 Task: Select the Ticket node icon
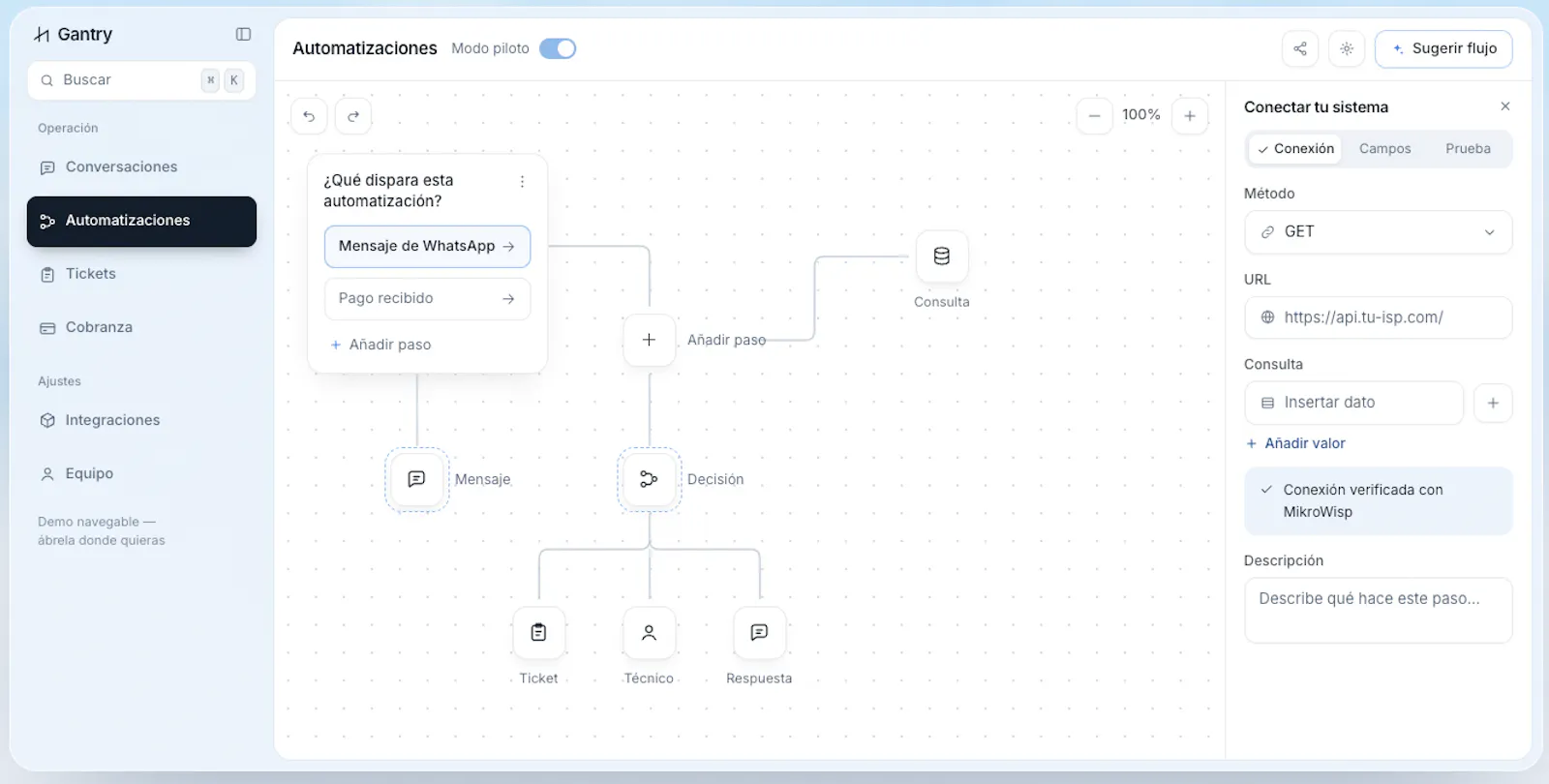pos(538,633)
